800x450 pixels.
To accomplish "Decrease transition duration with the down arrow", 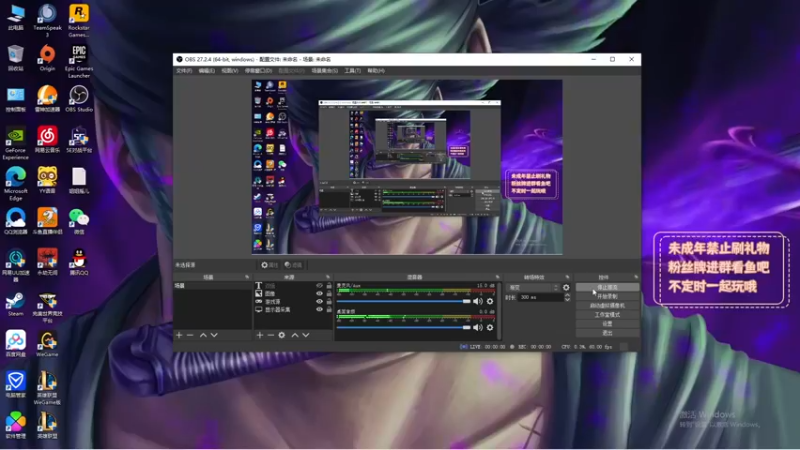I will point(567,299).
